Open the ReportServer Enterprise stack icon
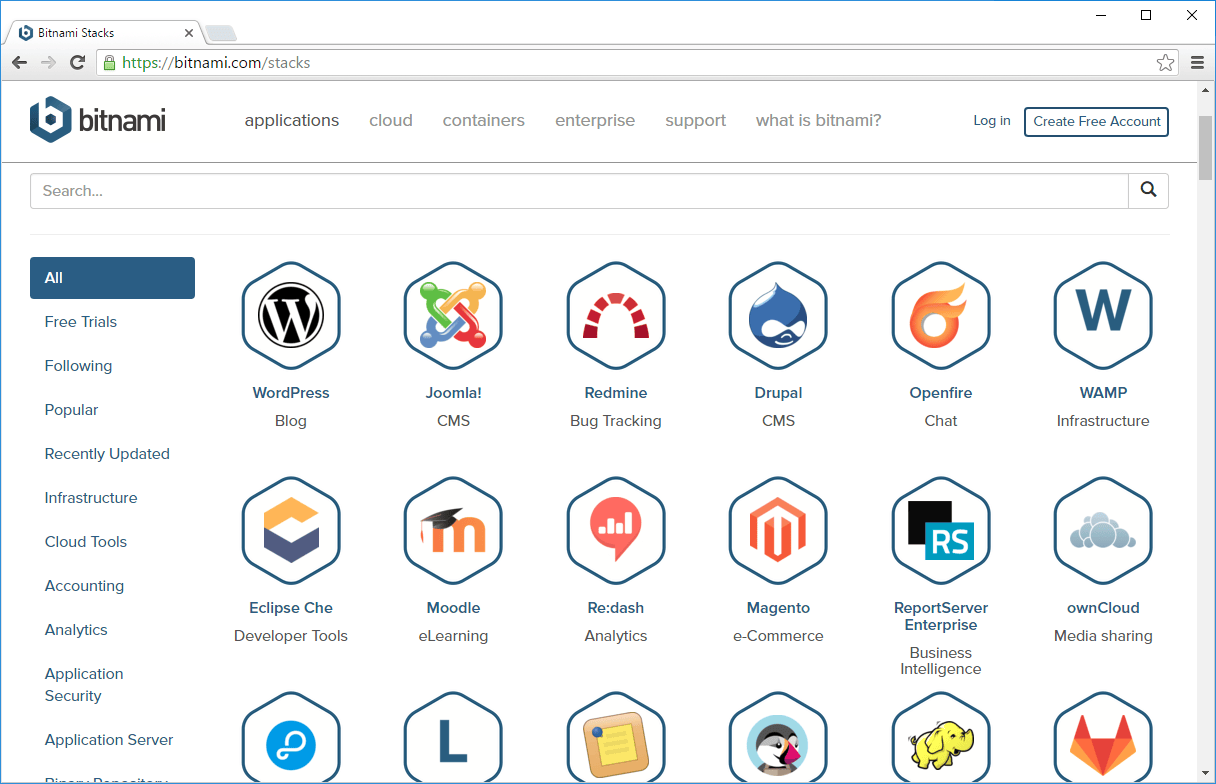 tap(941, 531)
